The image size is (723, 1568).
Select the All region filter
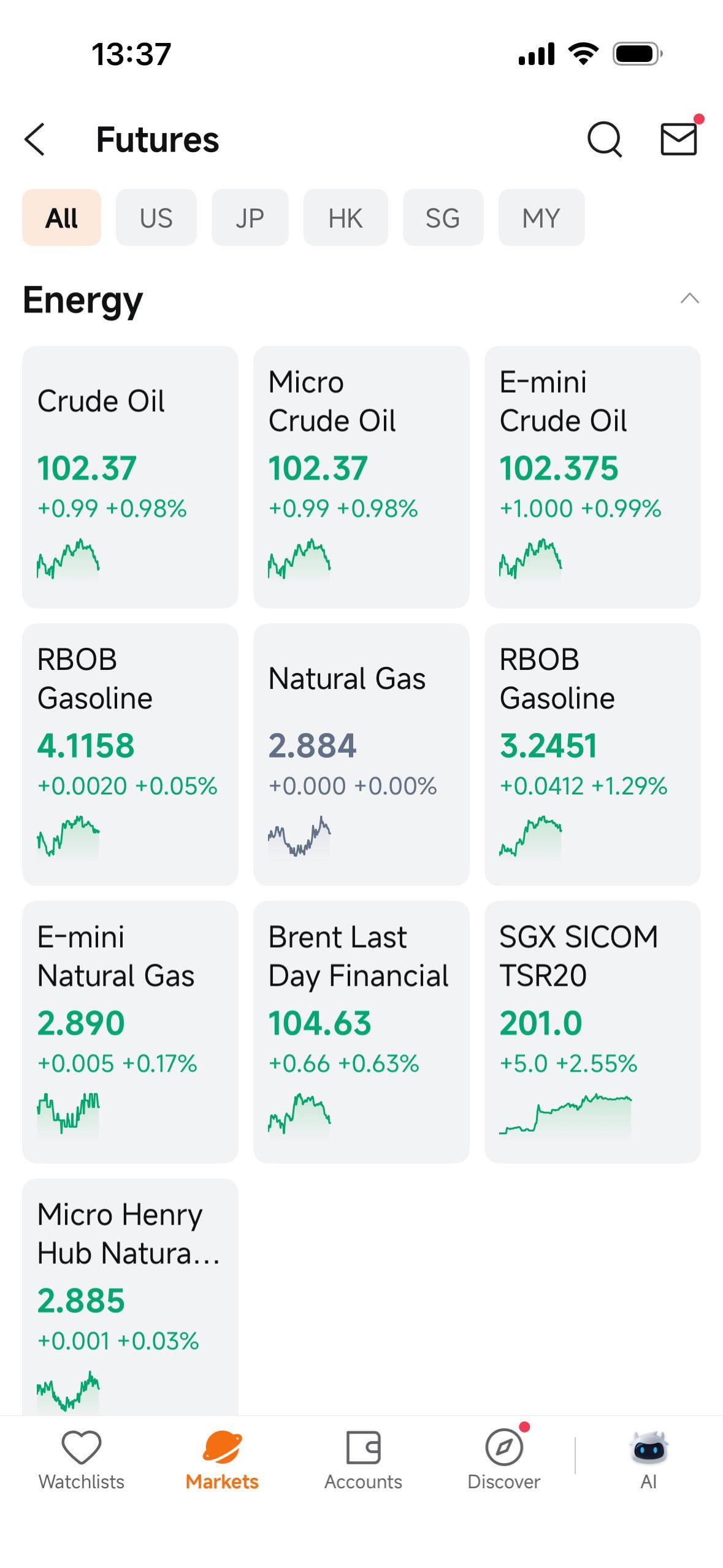[61, 218]
